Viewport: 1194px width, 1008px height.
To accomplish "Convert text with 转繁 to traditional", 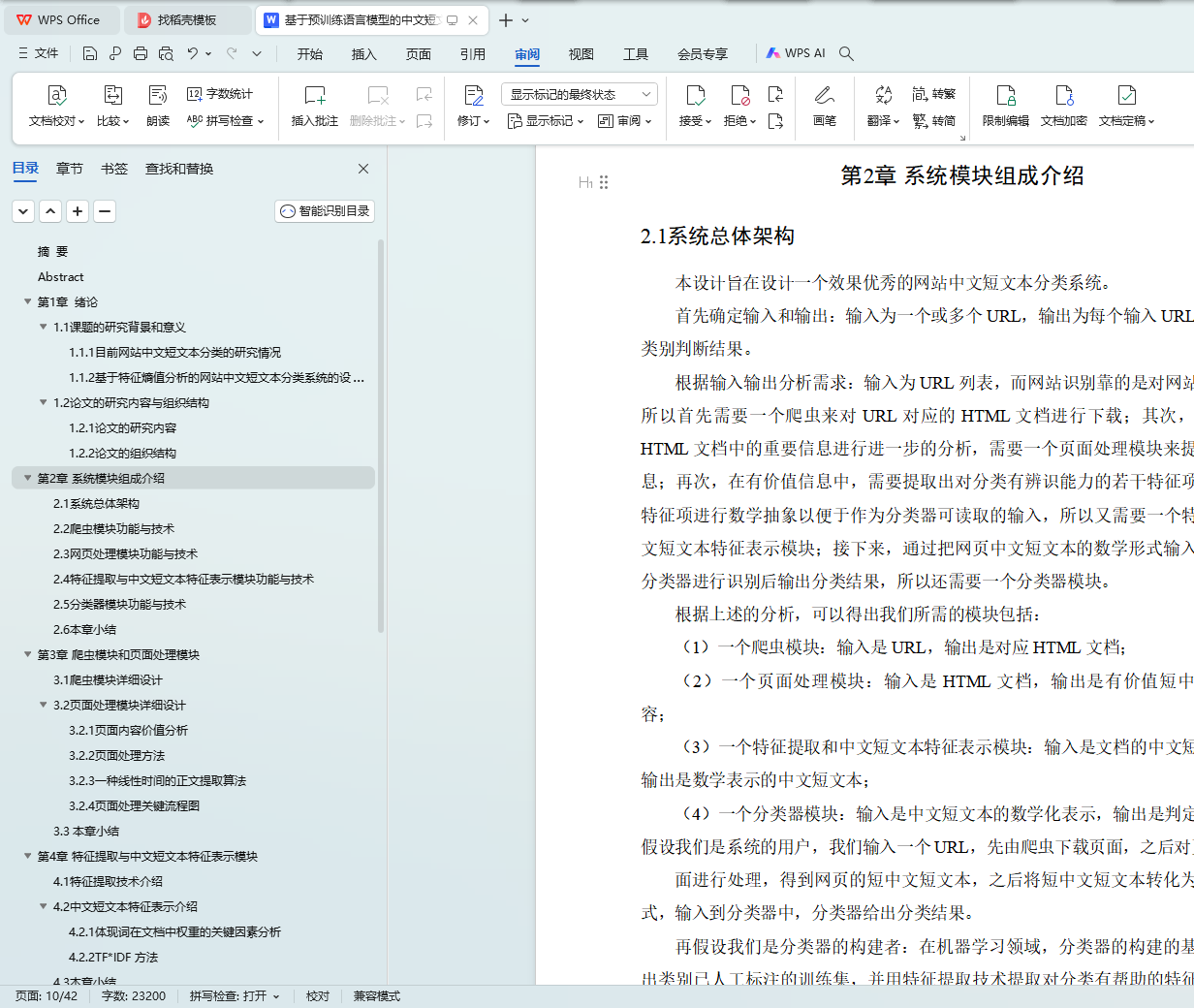I will [x=933, y=94].
